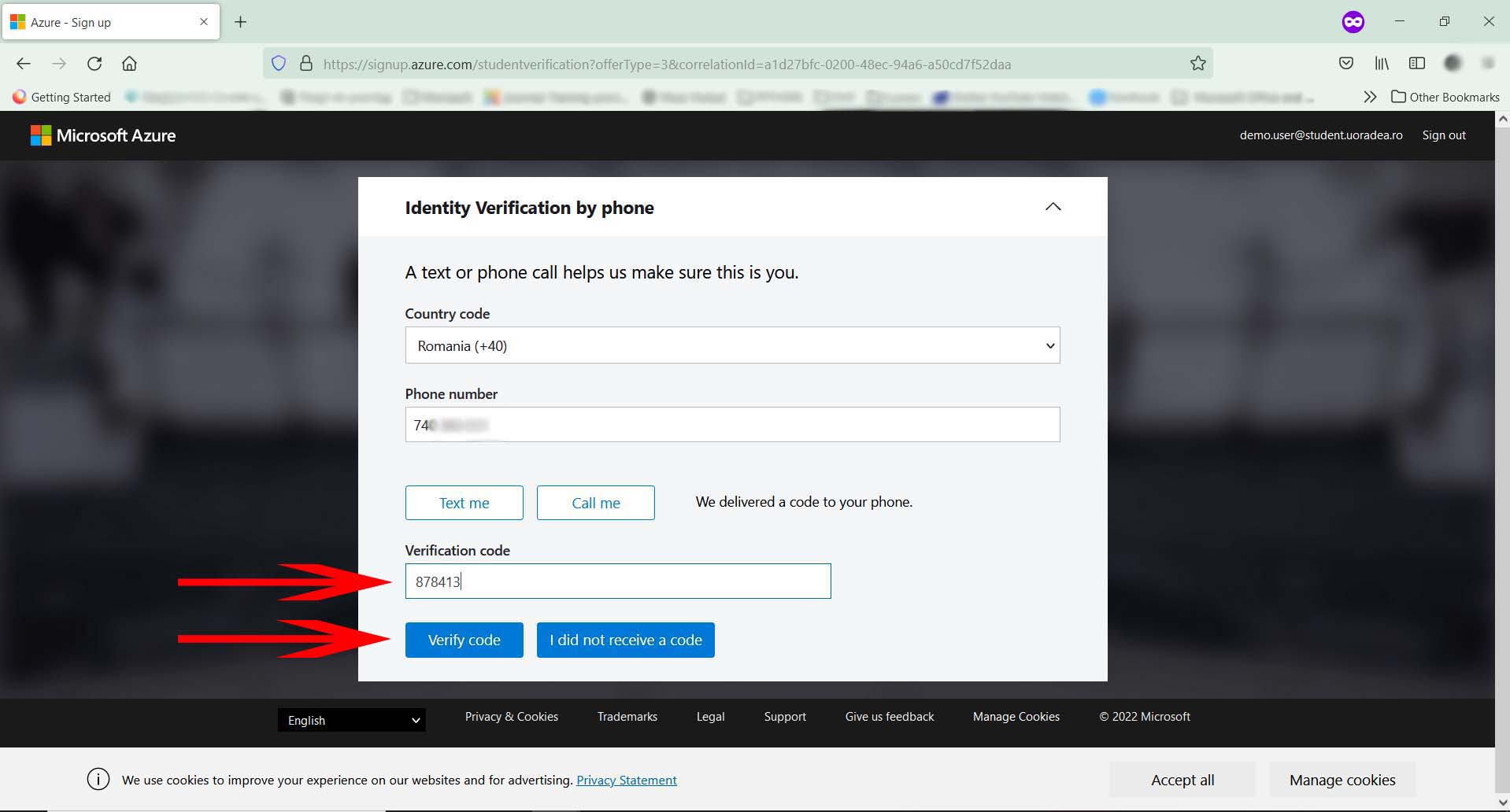Click the address bar URL
This screenshot has width=1510, height=812.
(x=667, y=65)
